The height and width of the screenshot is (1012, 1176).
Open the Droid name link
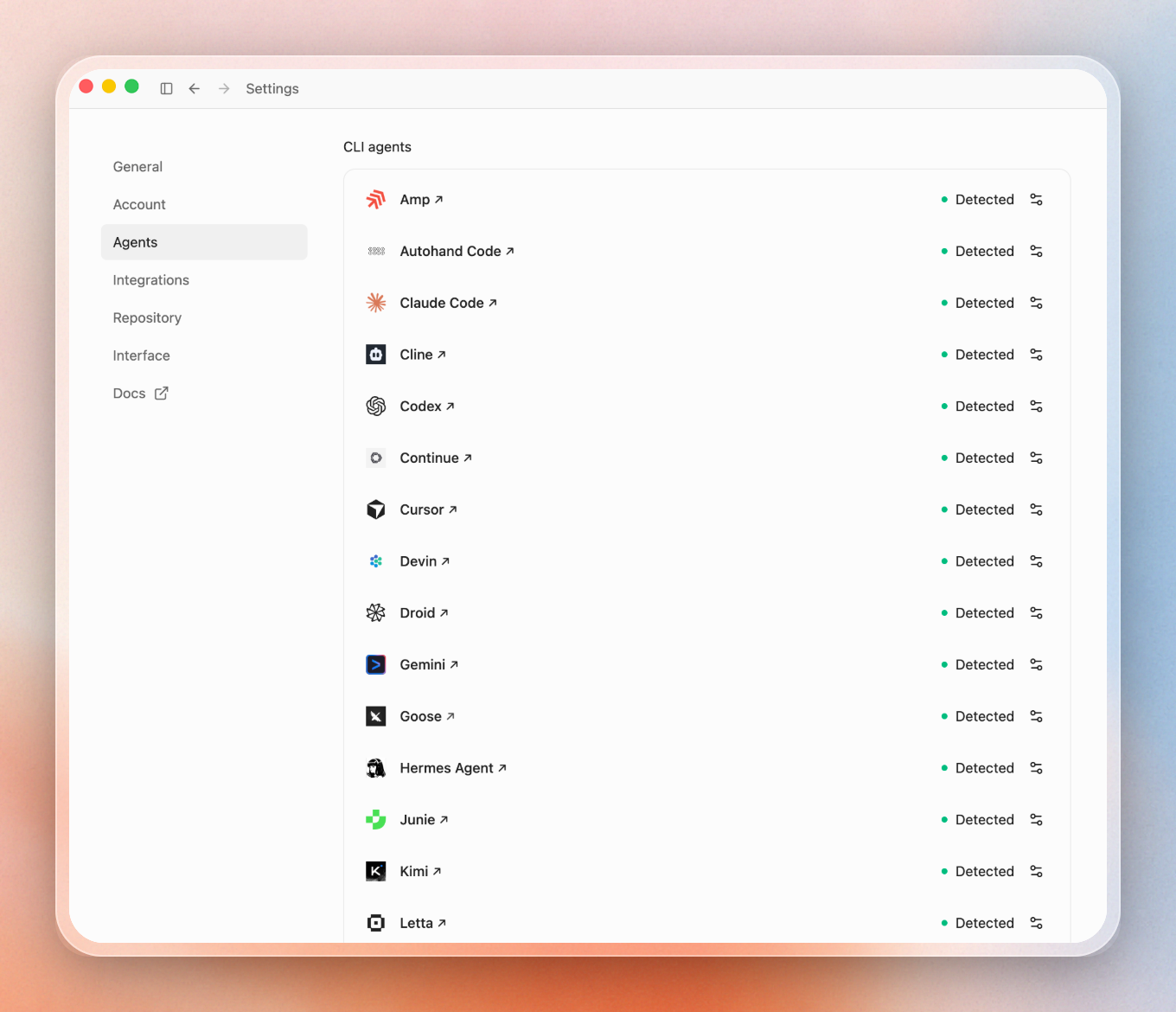point(425,613)
